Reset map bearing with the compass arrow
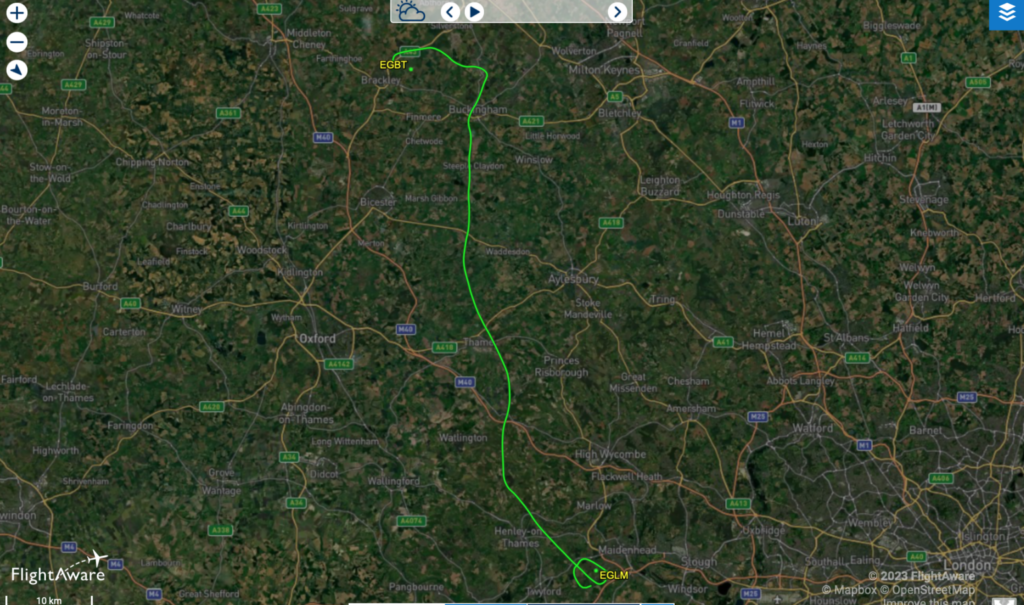The height and width of the screenshot is (605, 1024). point(16,70)
